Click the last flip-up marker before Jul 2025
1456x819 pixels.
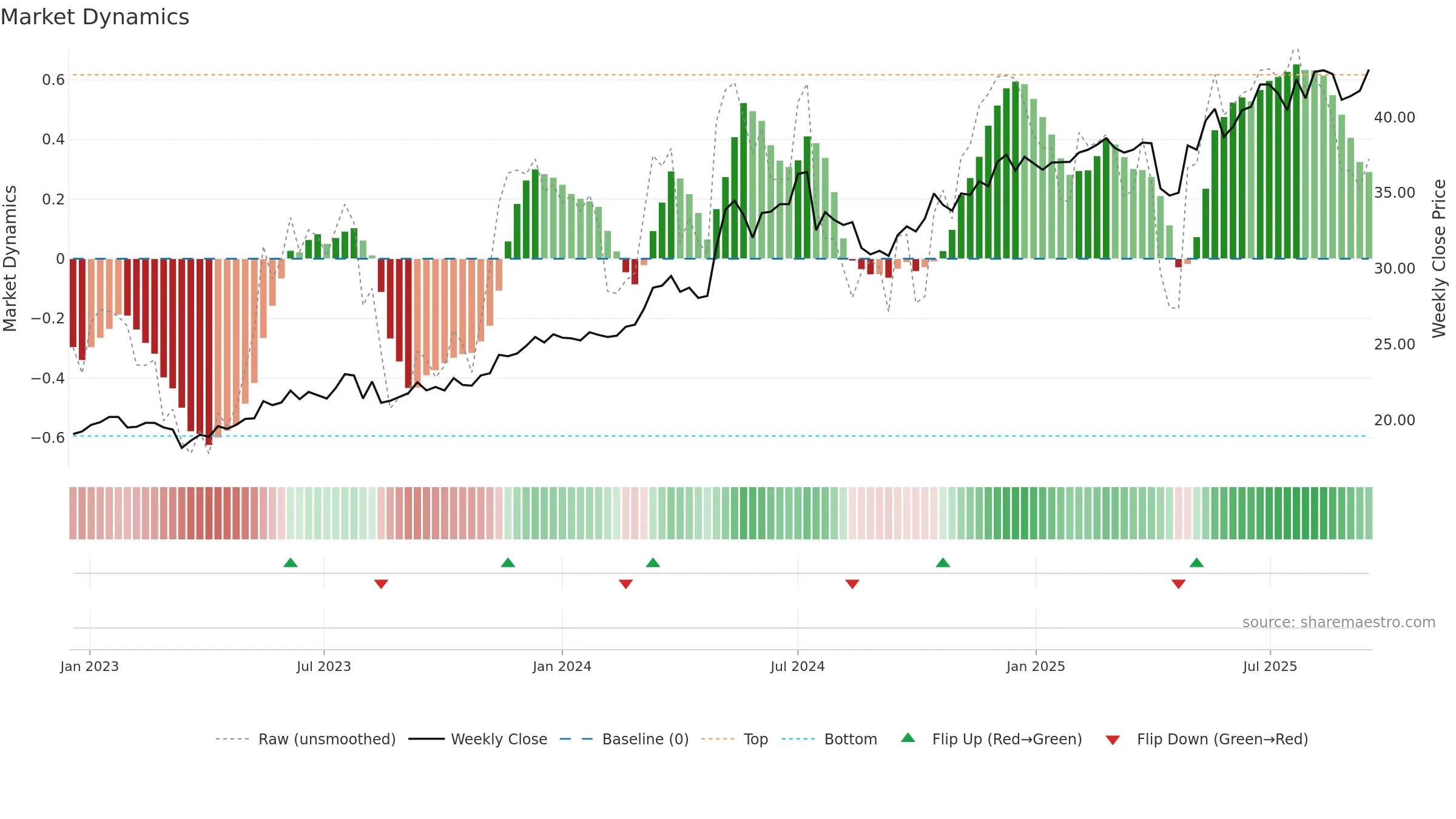(x=1197, y=562)
